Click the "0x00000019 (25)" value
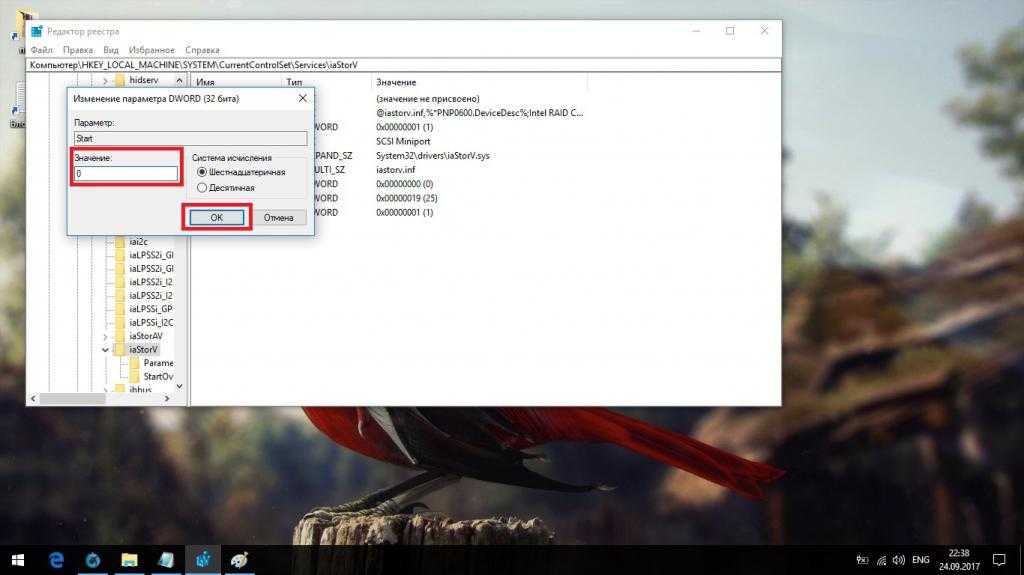This screenshot has height=575, width=1024. click(x=407, y=198)
